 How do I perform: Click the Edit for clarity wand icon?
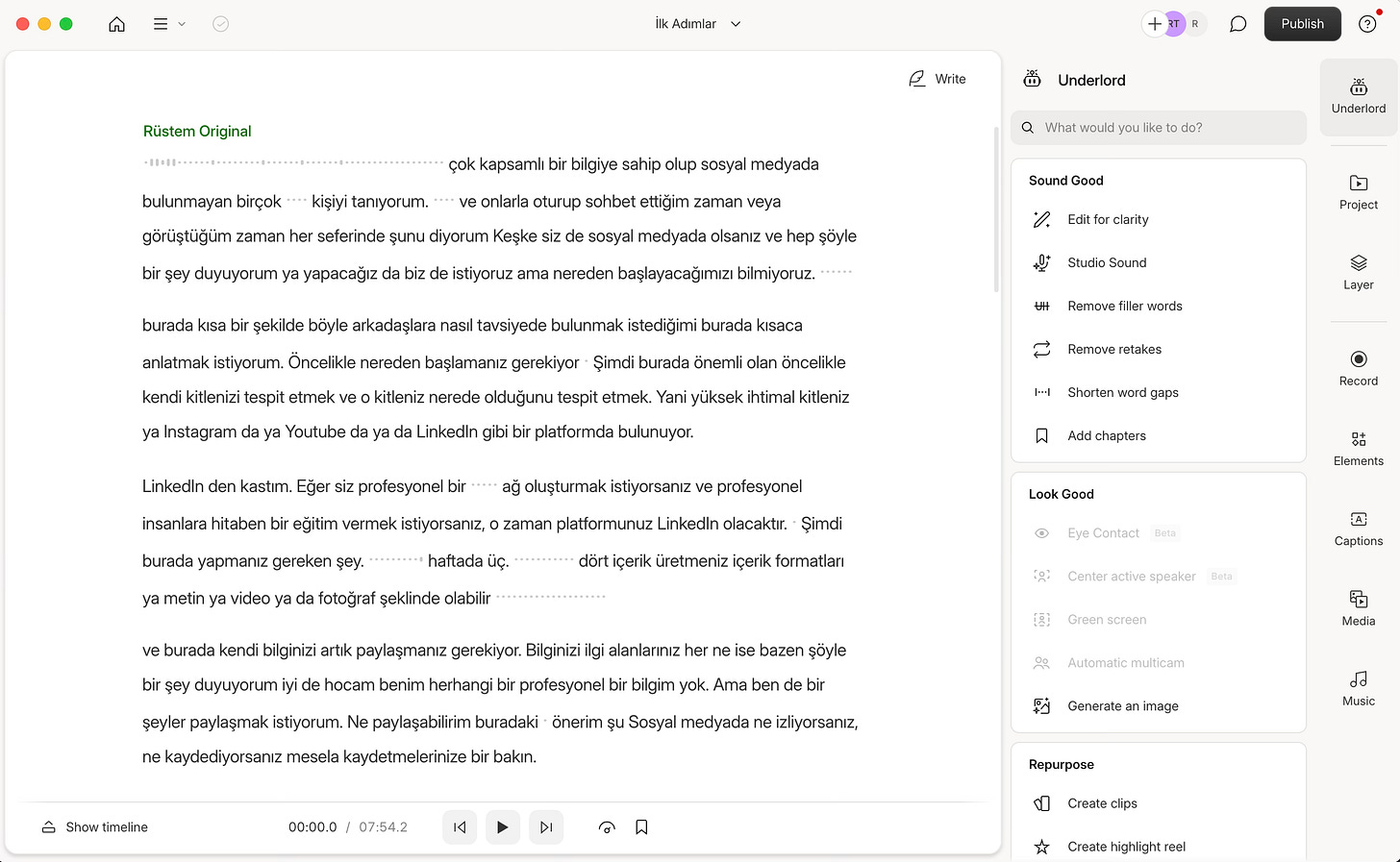point(1041,219)
